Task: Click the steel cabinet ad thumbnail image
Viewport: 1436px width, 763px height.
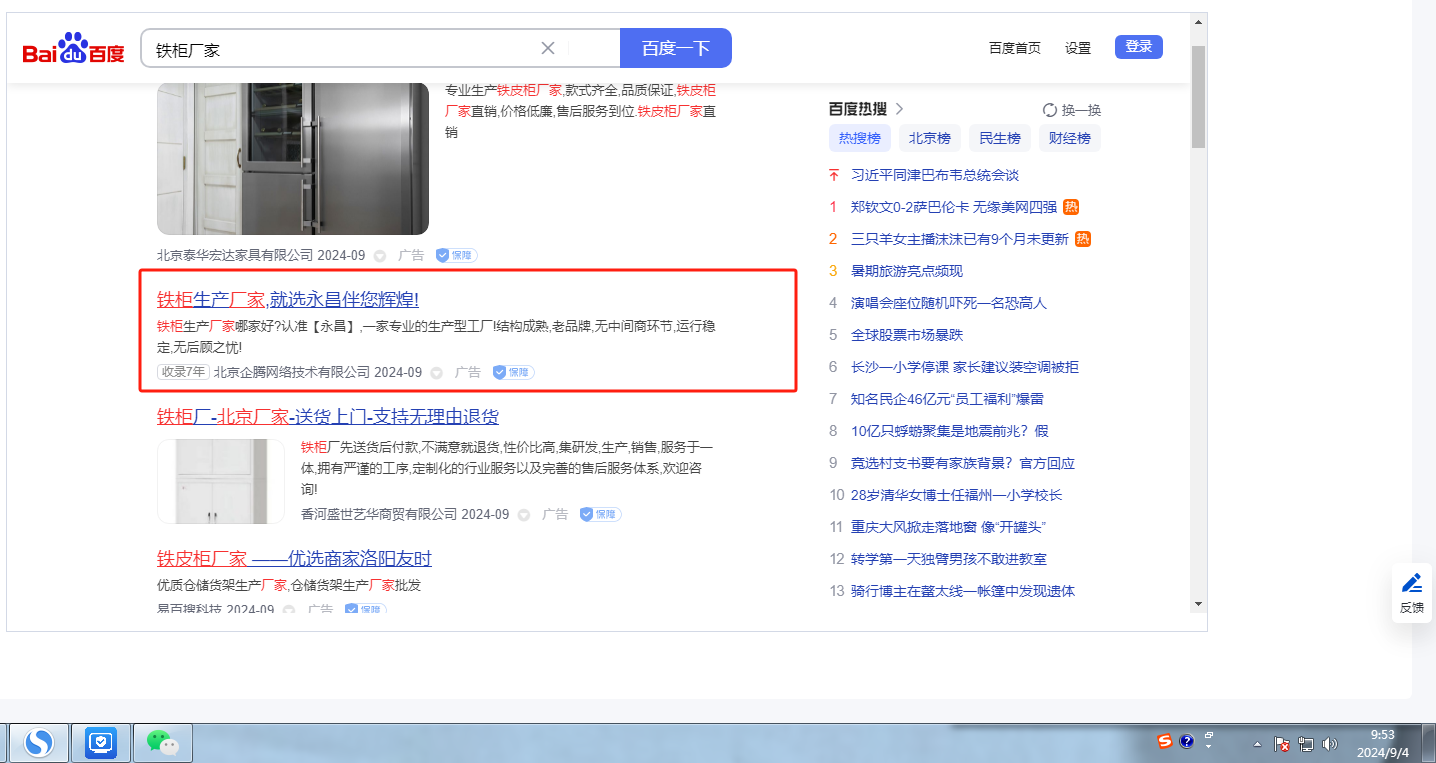Action: coord(293,159)
